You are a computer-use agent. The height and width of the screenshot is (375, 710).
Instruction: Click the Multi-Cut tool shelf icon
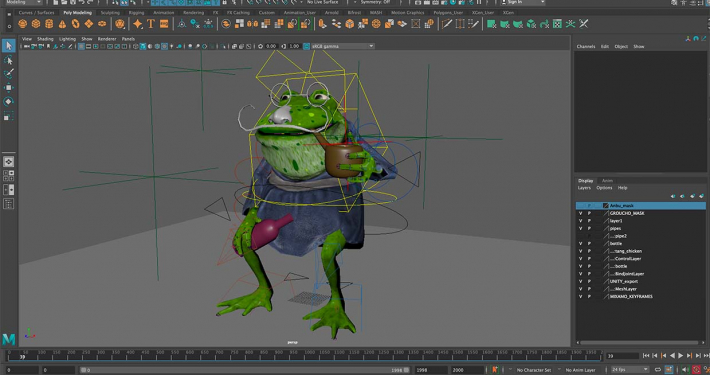446,24
